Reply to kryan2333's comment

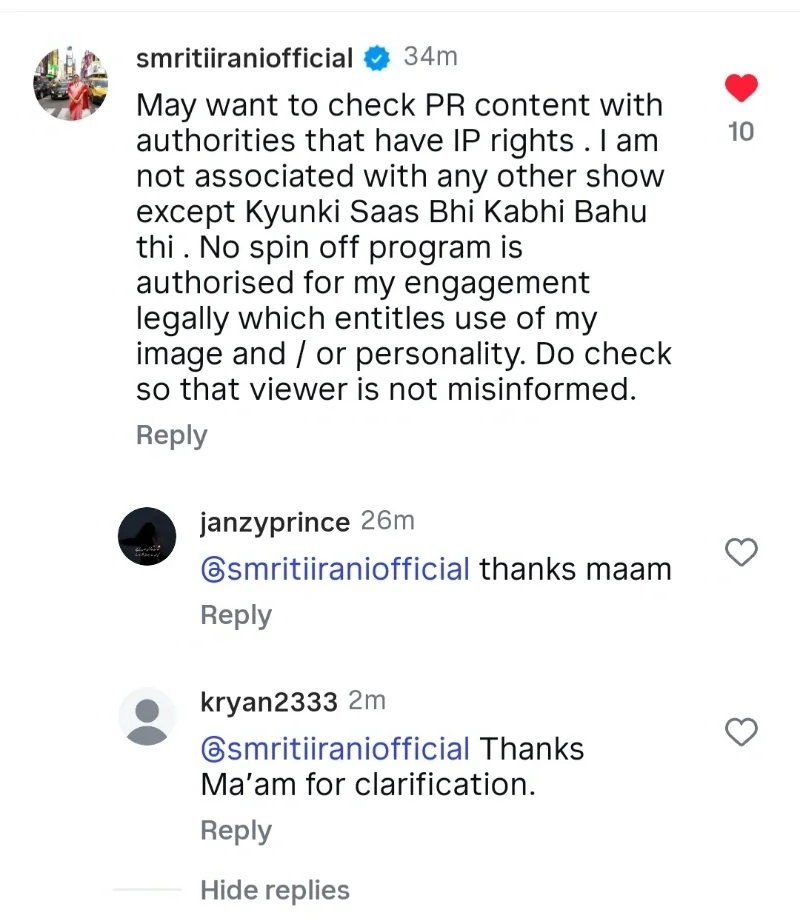point(236,830)
